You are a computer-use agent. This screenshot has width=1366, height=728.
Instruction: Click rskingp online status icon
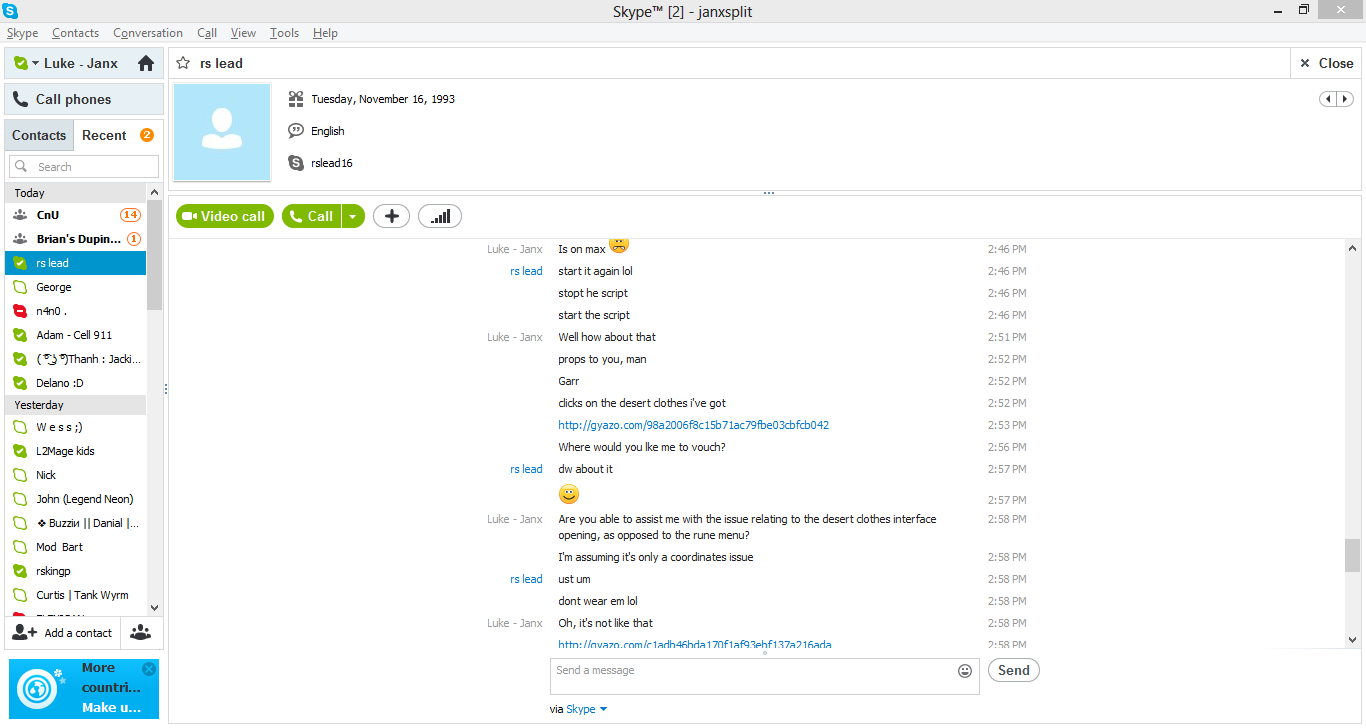tap(20, 571)
